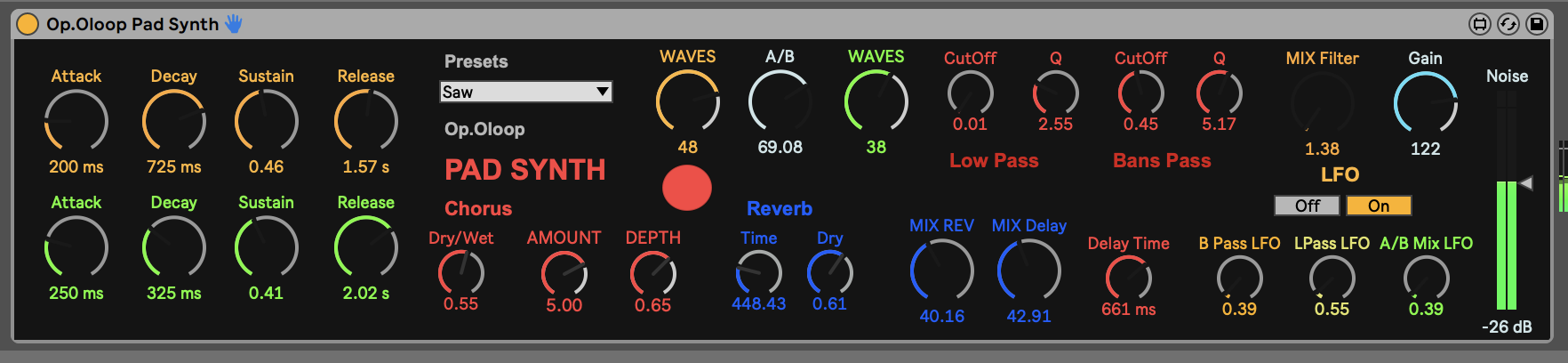Open the Max device editor icon
Viewport: 1568px width, 363px height.
(1480, 24)
